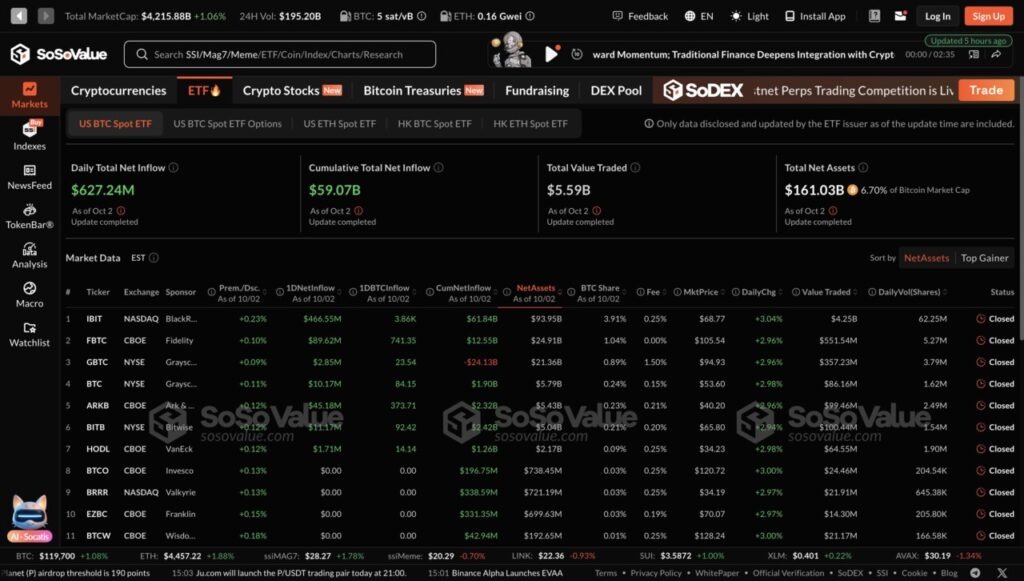The width and height of the screenshot is (1024, 581).
Task: Click the ETH Gwei info icon
Action: tap(530, 16)
